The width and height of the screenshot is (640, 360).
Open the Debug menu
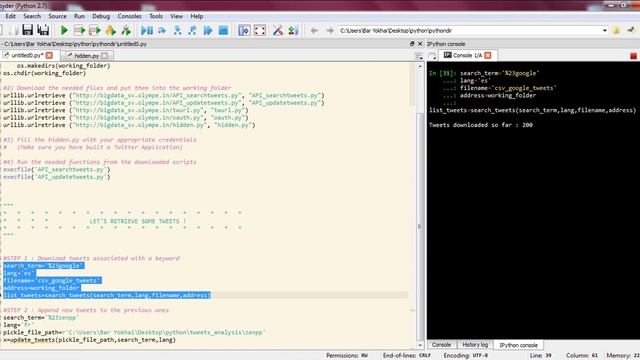[x=101, y=16]
